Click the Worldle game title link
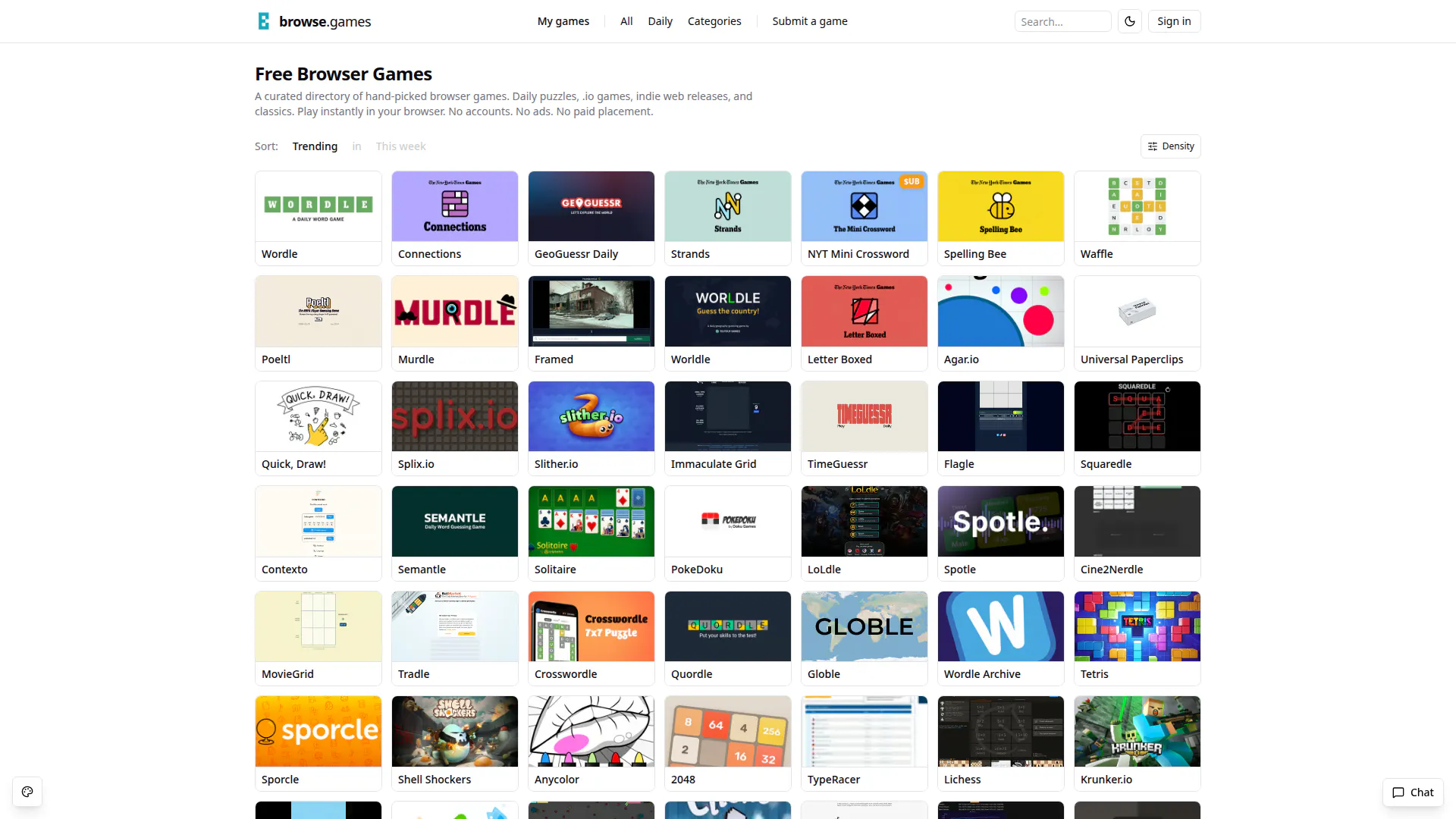Screen dimensions: 1456x819 (x=690, y=359)
